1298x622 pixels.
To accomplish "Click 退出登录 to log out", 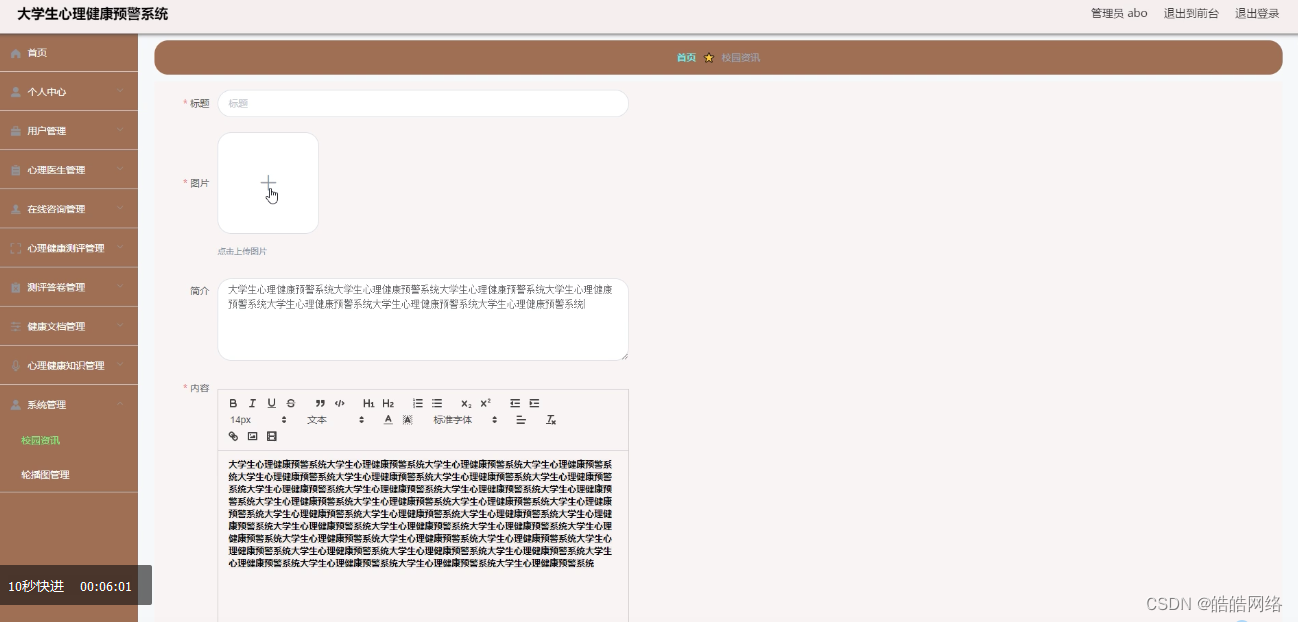I will (x=1256, y=13).
